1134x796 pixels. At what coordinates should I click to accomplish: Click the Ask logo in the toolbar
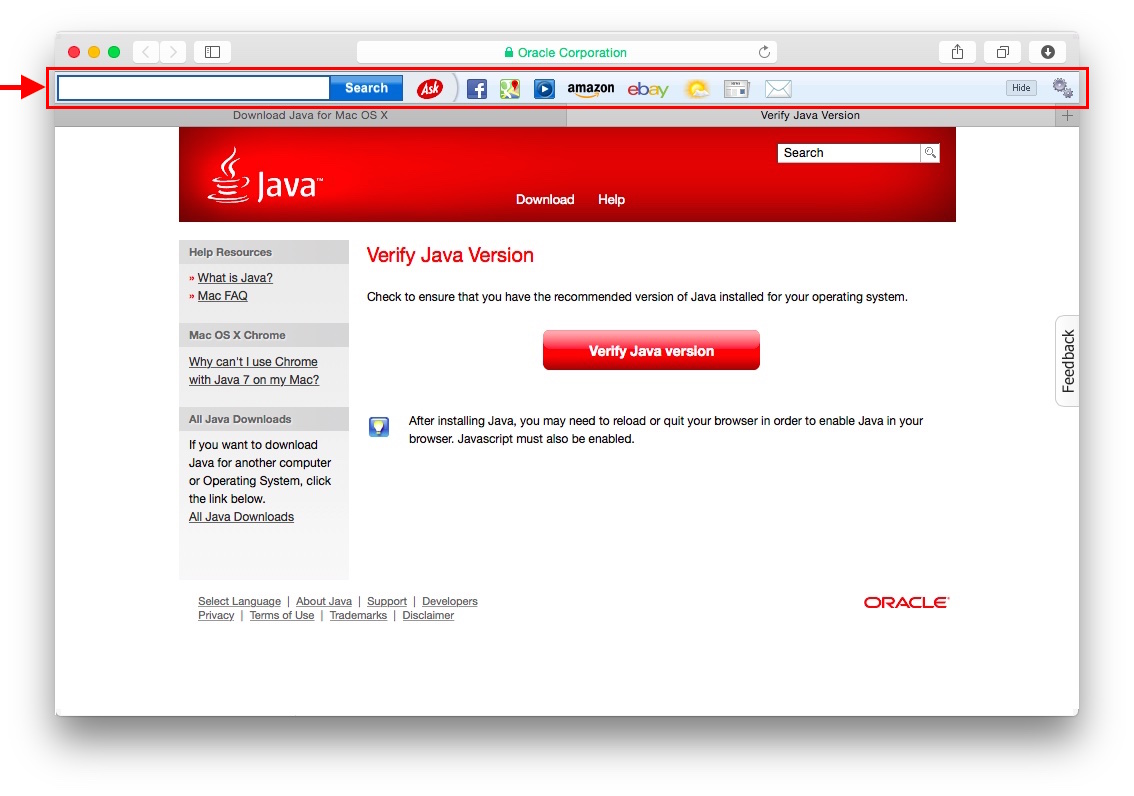[430, 88]
